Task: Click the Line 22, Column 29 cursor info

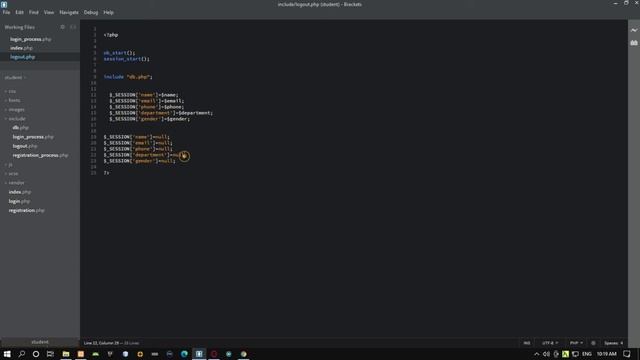Action: pos(102,343)
